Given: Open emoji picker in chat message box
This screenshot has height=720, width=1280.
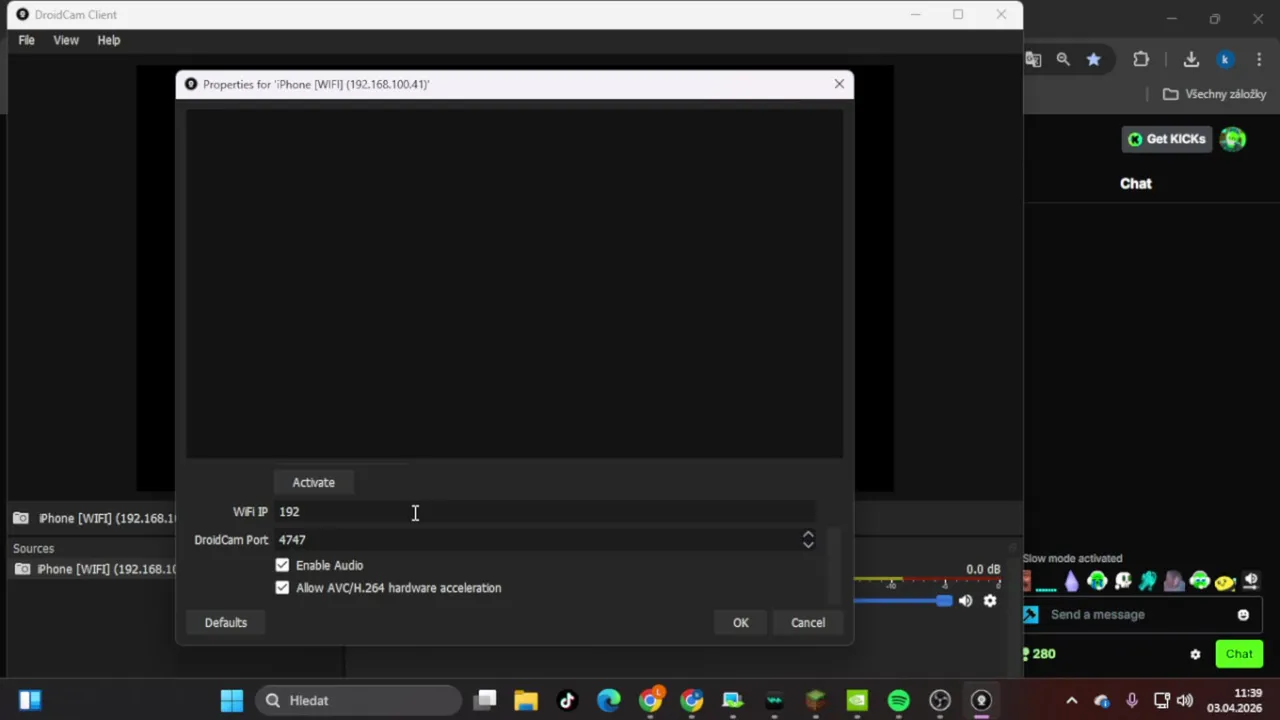Looking at the screenshot, I should click(x=1243, y=615).
